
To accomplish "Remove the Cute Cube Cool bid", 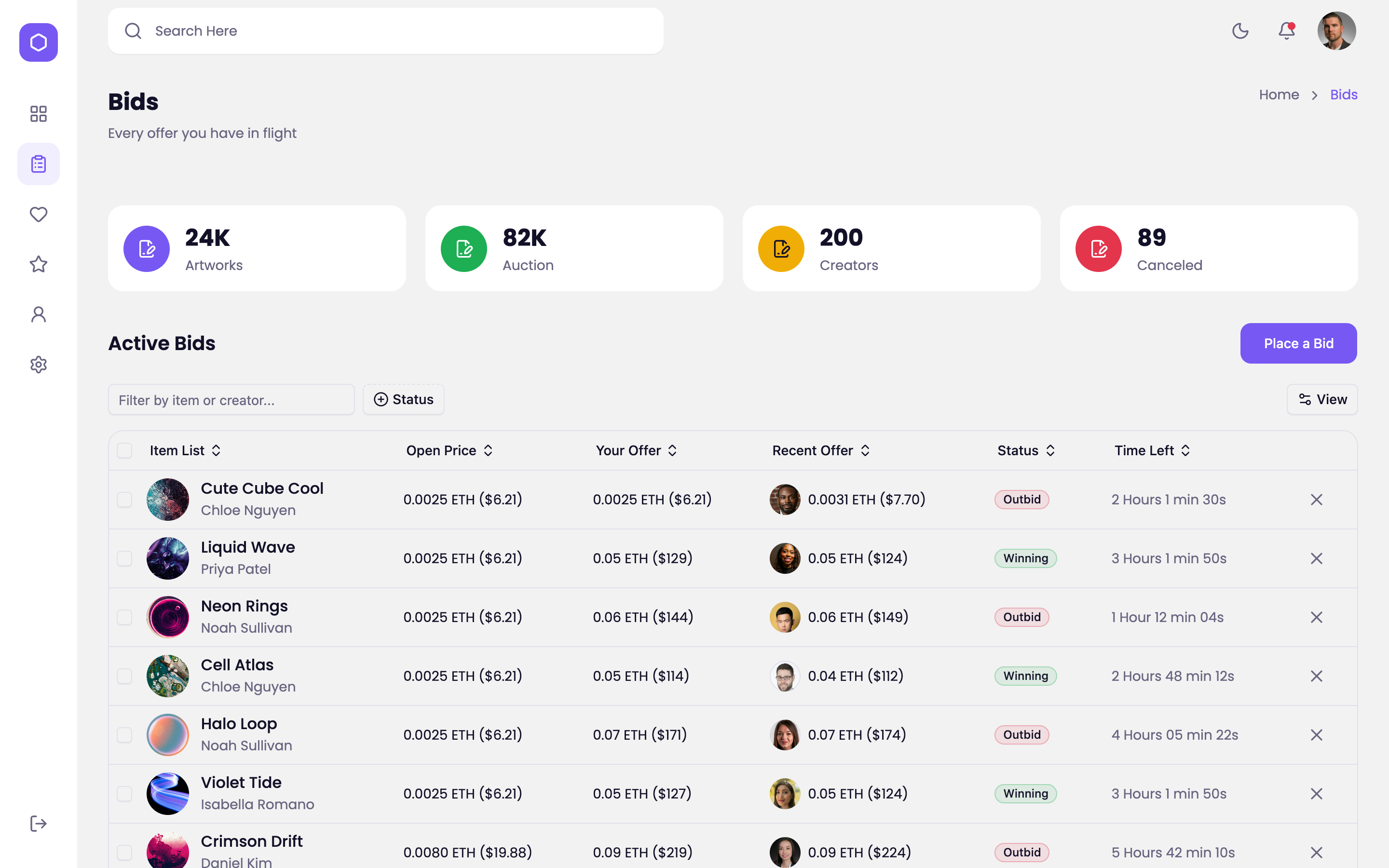I will (1317, 500).
